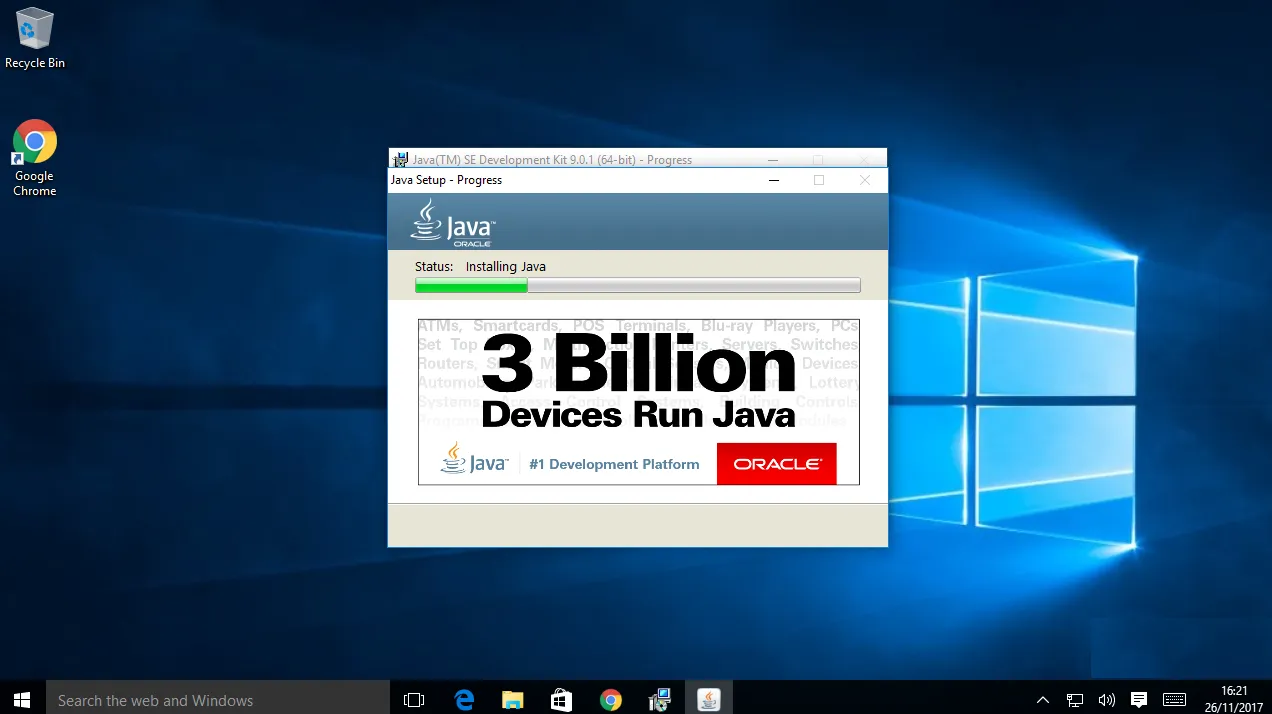Open the volume control tray icon
Screen dimensions: 1272x714
[x=1107, y=700]
